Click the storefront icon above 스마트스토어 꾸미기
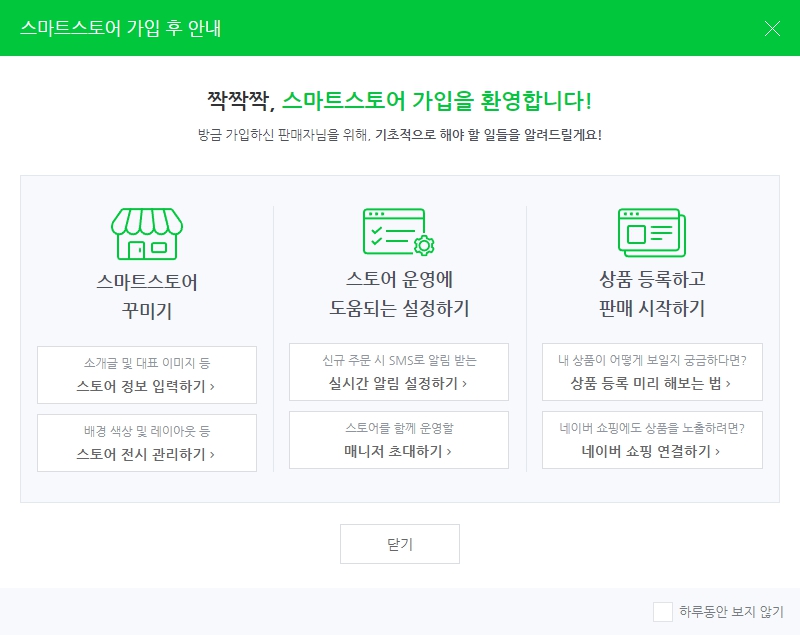Screen dimensions: 800x635 click(x=147, y=234)
